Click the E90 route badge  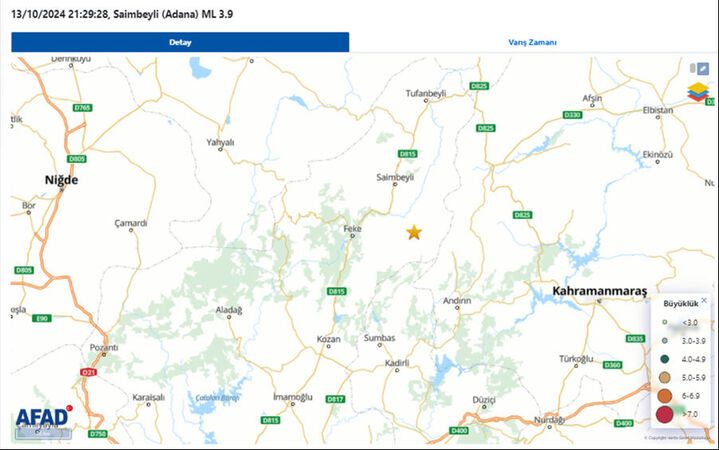click(x=42, y=318)
